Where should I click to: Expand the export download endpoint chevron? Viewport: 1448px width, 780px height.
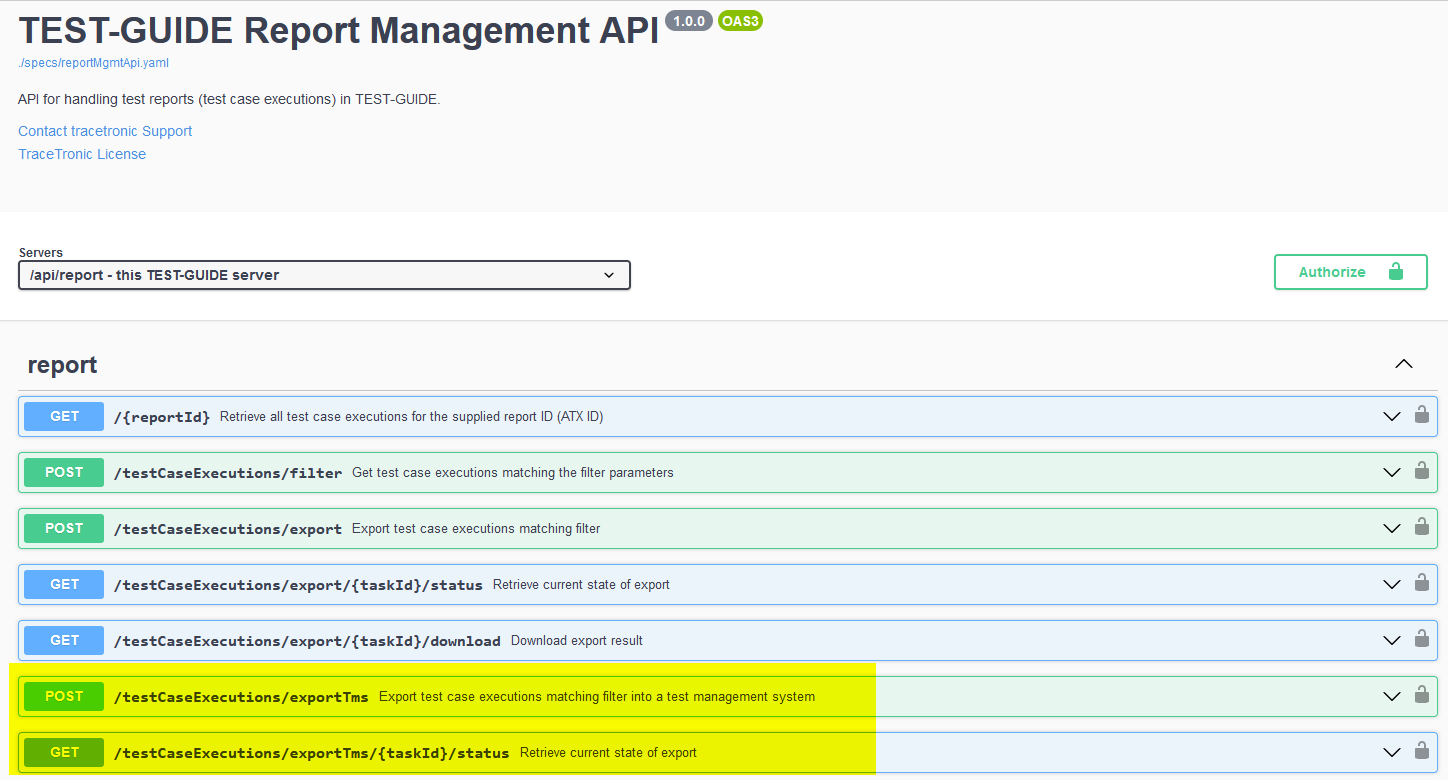click(1391, 640)
